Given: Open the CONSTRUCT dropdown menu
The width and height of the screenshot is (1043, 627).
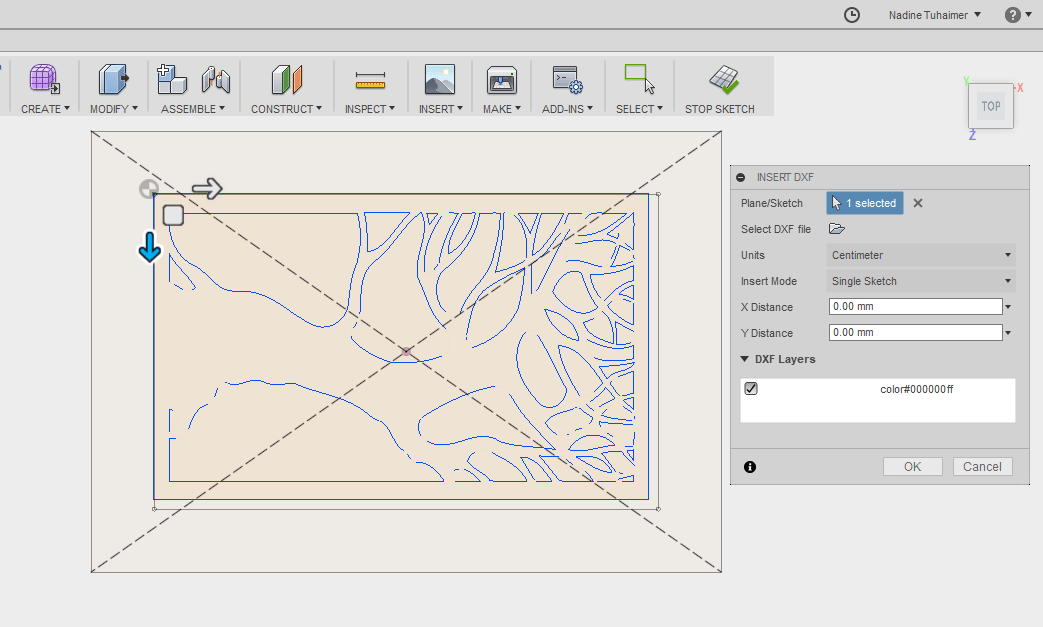Looking at the screenshot, I should click(x=286, y=109).
